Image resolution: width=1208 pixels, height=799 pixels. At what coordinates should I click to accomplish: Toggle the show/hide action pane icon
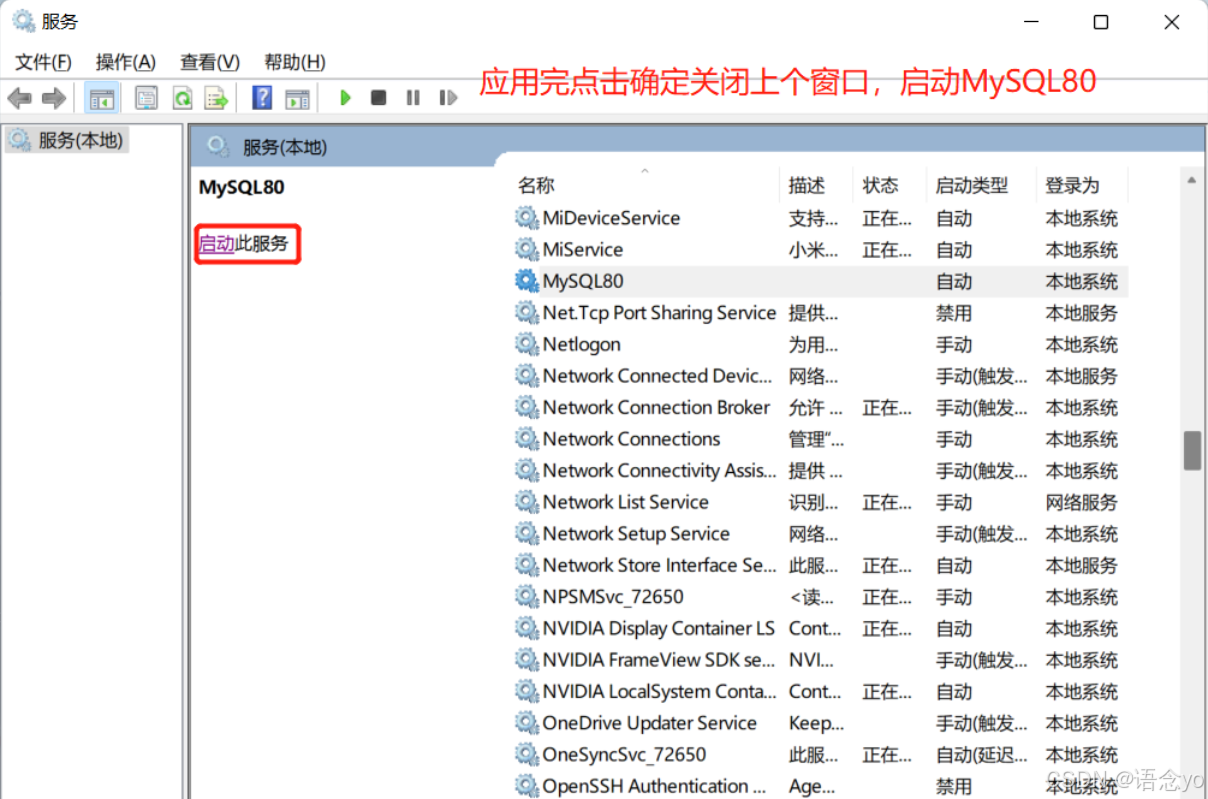[x=297, y=98]
